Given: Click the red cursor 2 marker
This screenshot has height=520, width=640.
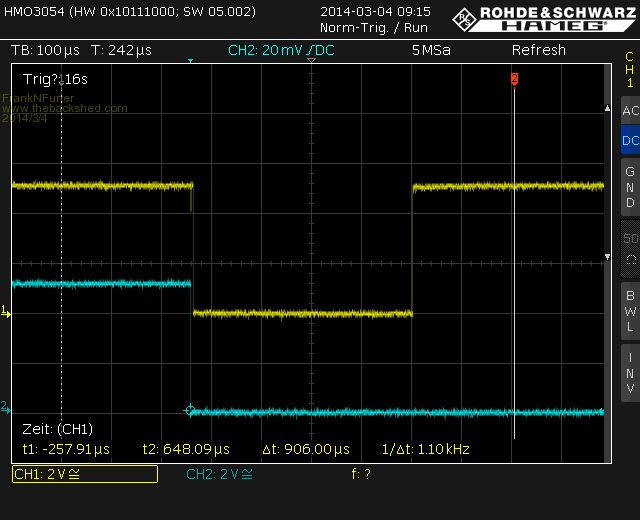Looking at the screenshot, I should [514, 78].
